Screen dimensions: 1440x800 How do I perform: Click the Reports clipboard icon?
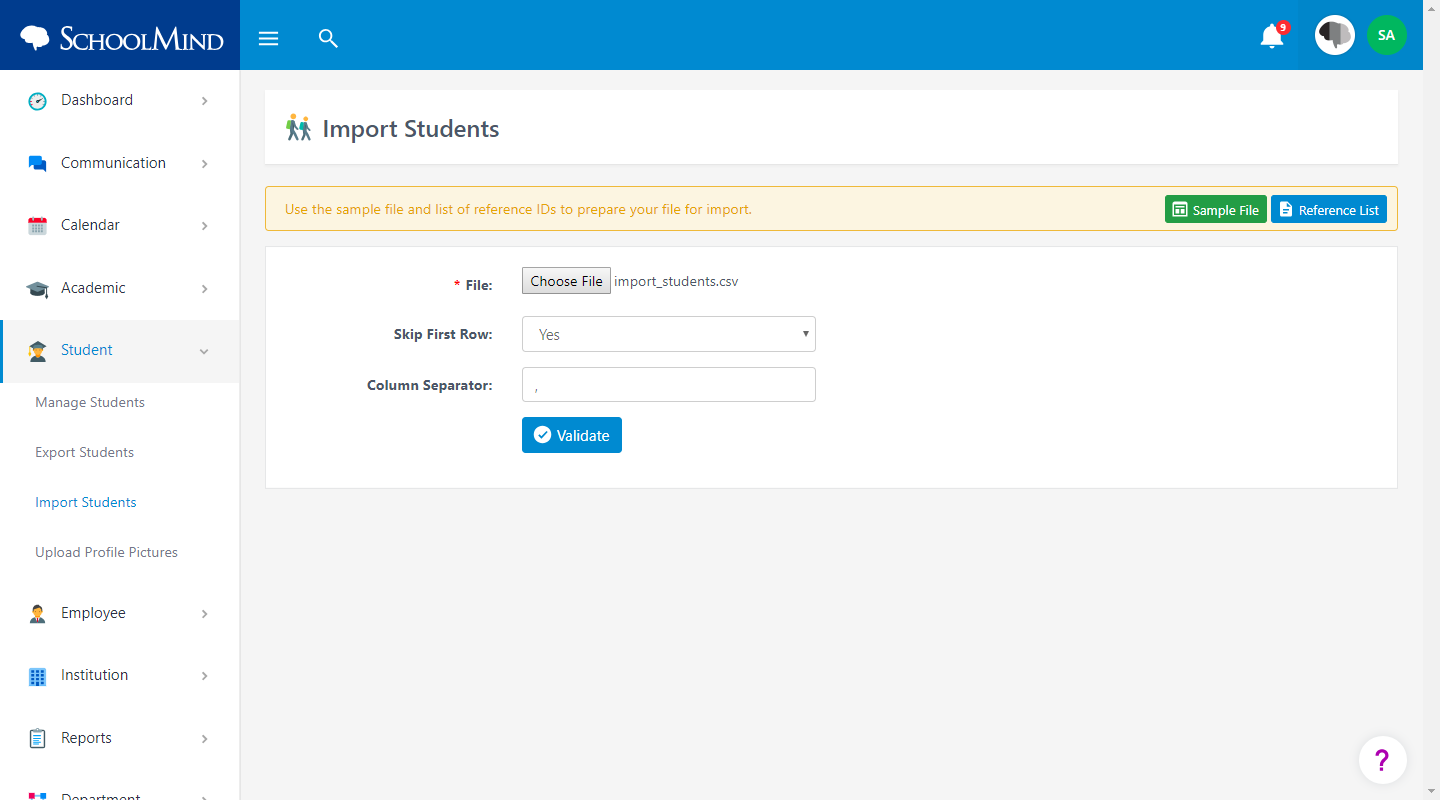coord(37,739)
